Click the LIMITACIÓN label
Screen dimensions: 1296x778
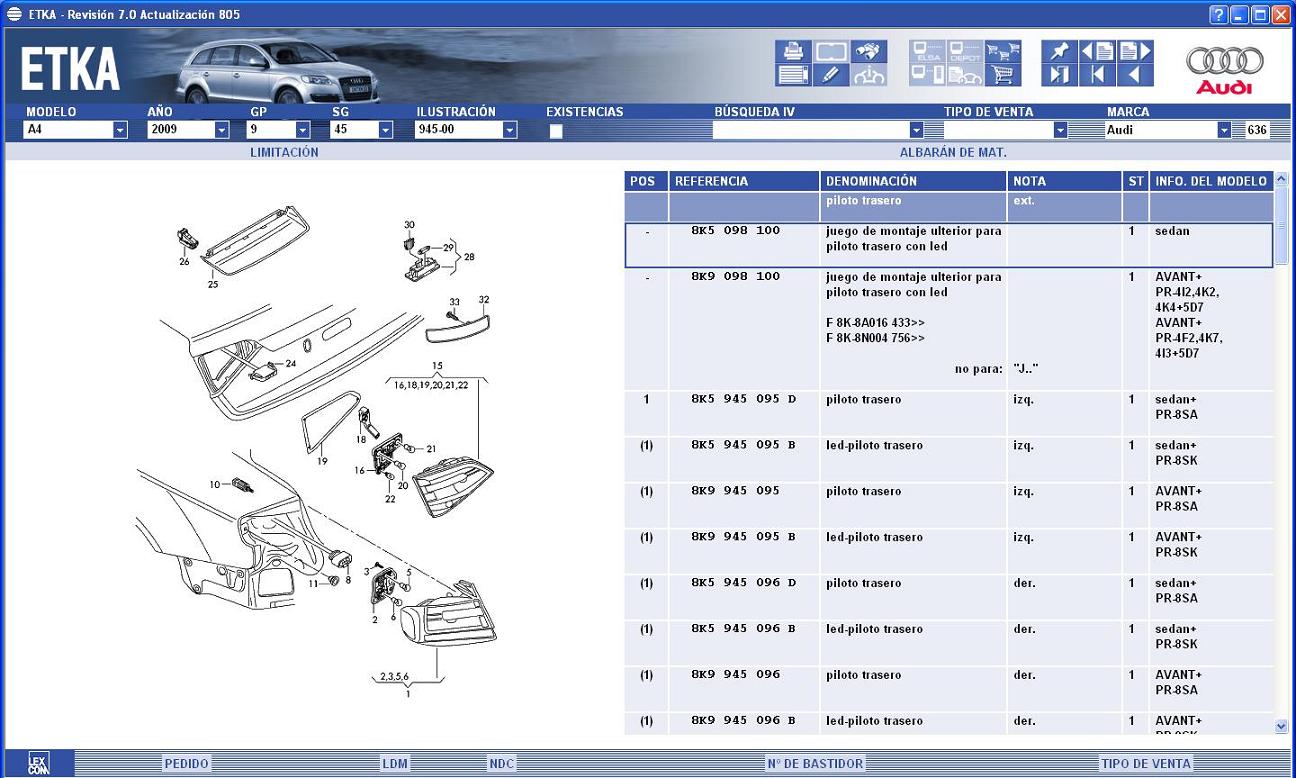tap(284, 153)
